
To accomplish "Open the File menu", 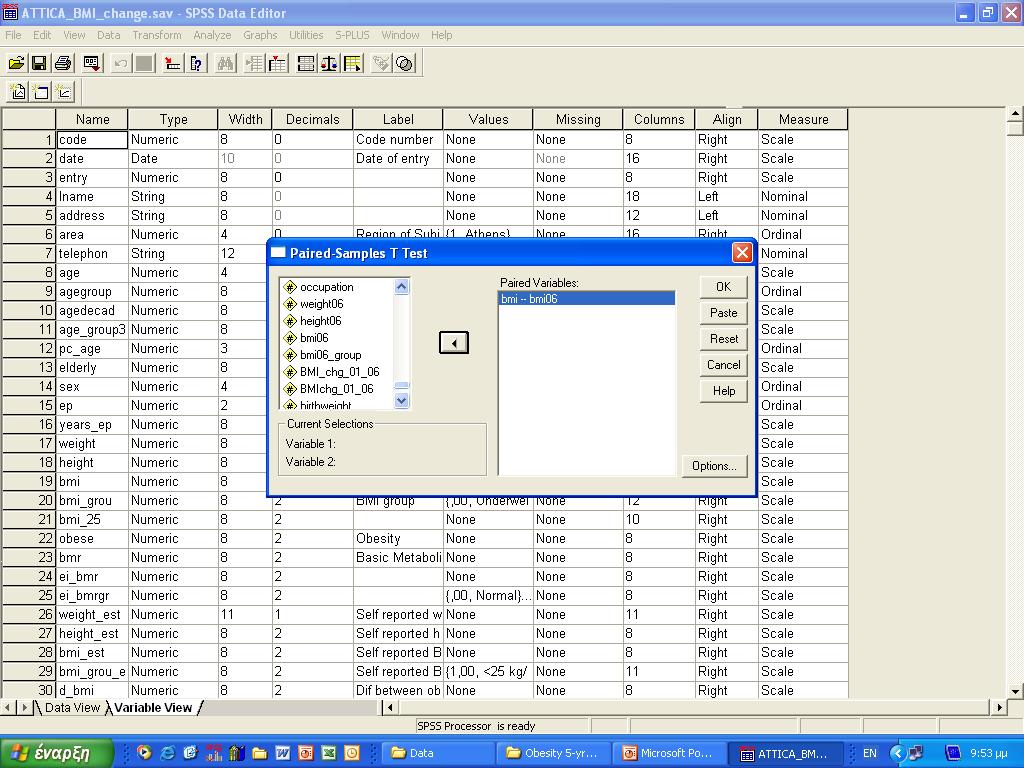I will (x=13, y=35).
